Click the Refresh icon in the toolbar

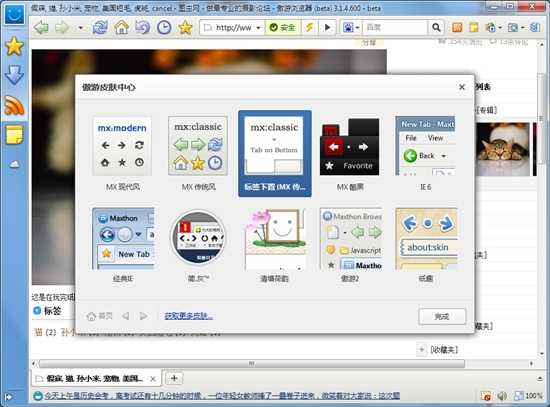pos(100,27)
